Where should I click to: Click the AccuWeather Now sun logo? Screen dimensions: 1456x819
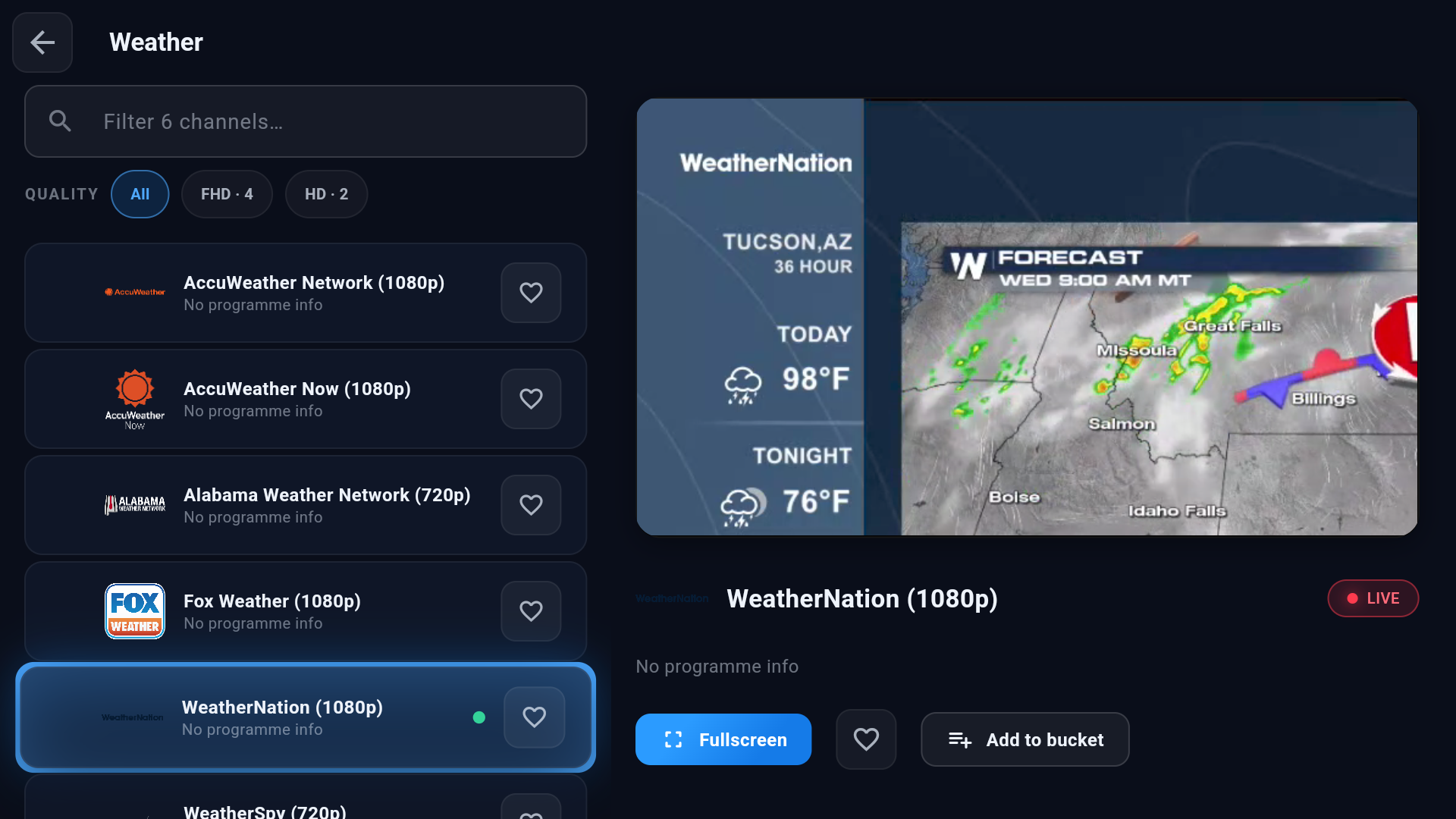(135, 400)
